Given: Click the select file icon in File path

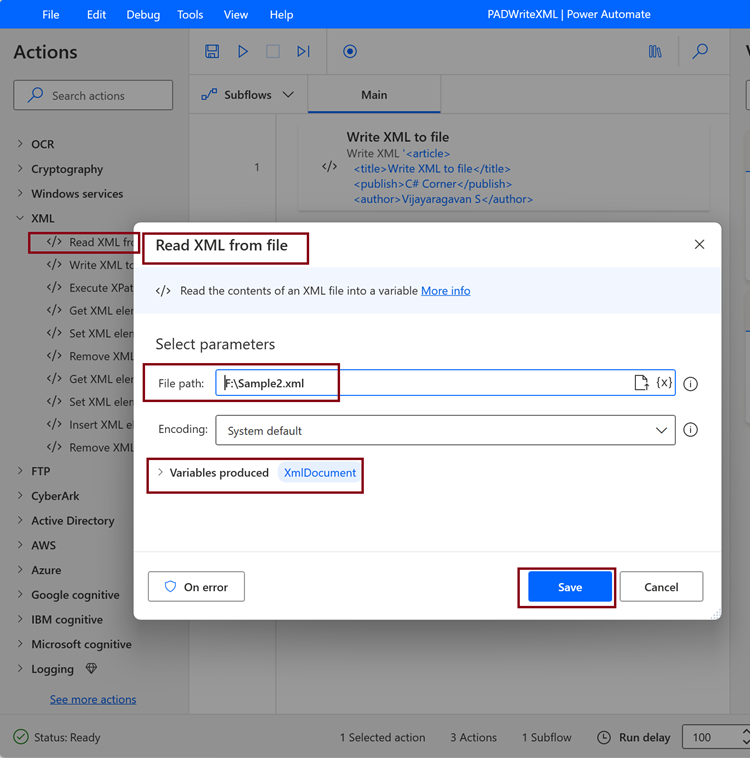Looking at the screenshot, I should (x=641, y=383).
